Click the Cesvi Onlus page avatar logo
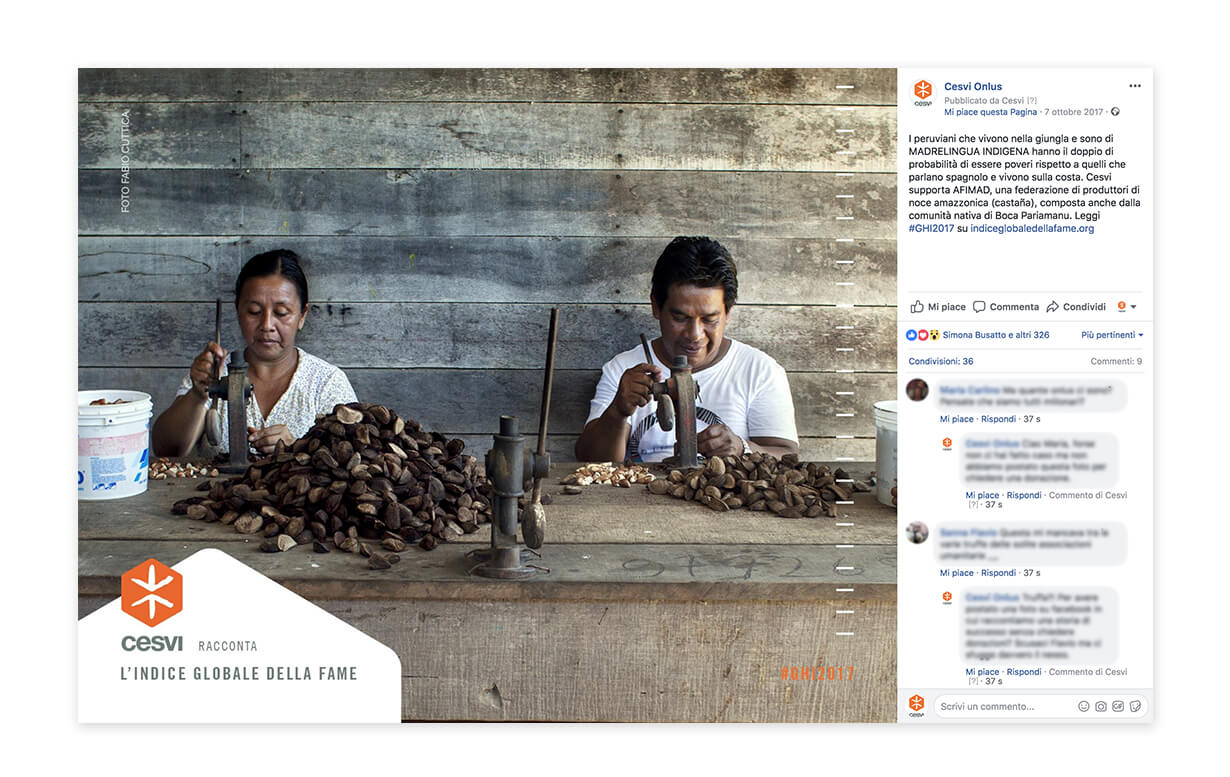The width and height of the screenshot is (1230, 777). point(922,92)
